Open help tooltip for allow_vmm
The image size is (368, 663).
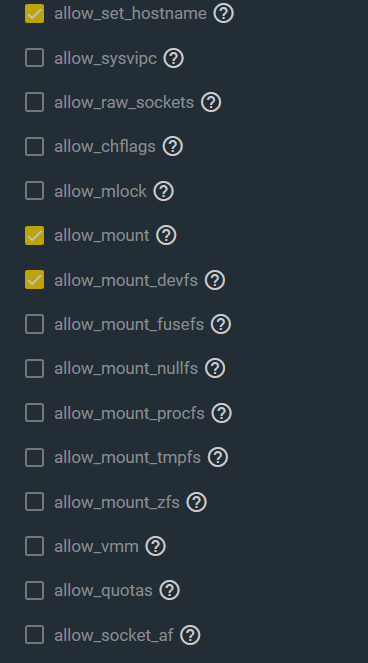pyautogui.click(x=155, y=546)
